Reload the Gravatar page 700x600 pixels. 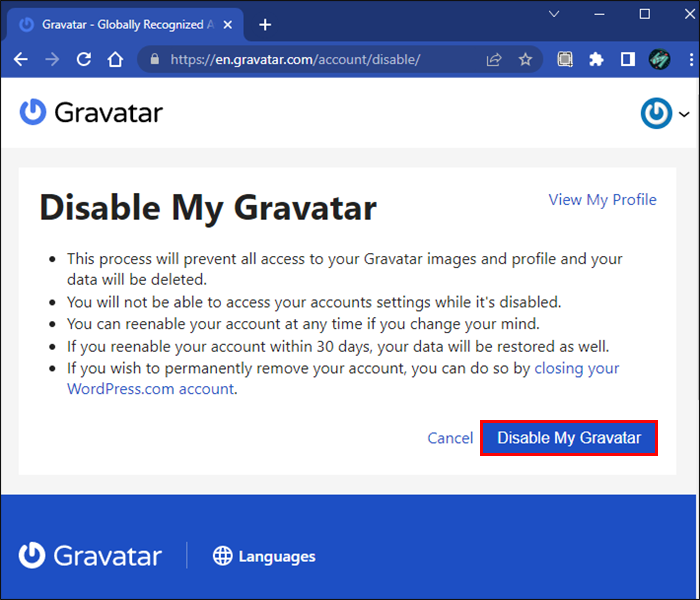point(83,59)
